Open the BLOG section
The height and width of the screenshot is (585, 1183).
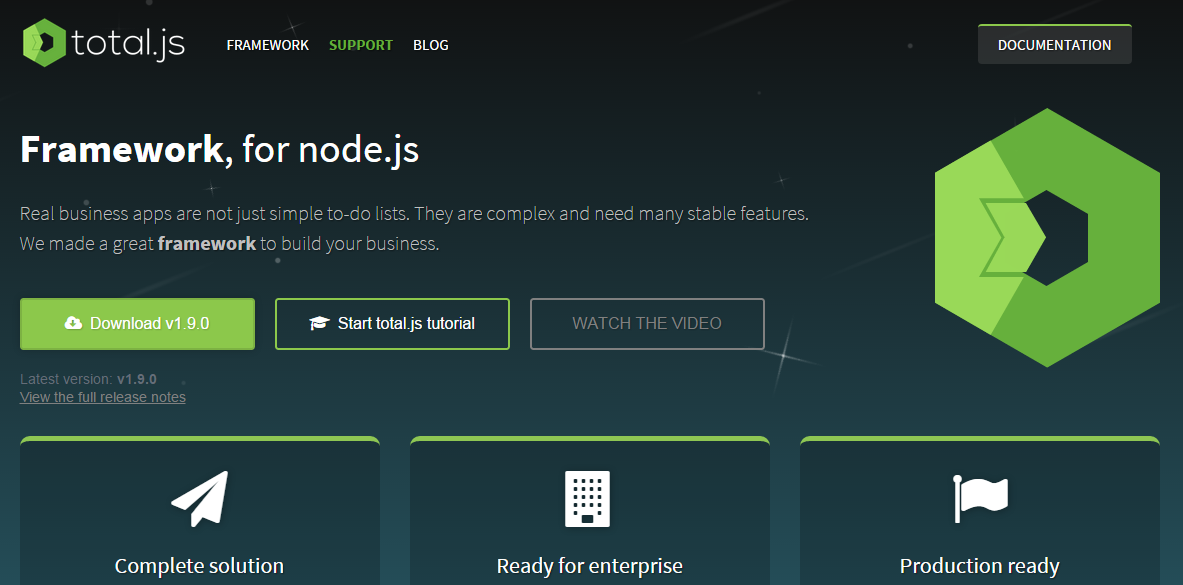pos(431,45)
